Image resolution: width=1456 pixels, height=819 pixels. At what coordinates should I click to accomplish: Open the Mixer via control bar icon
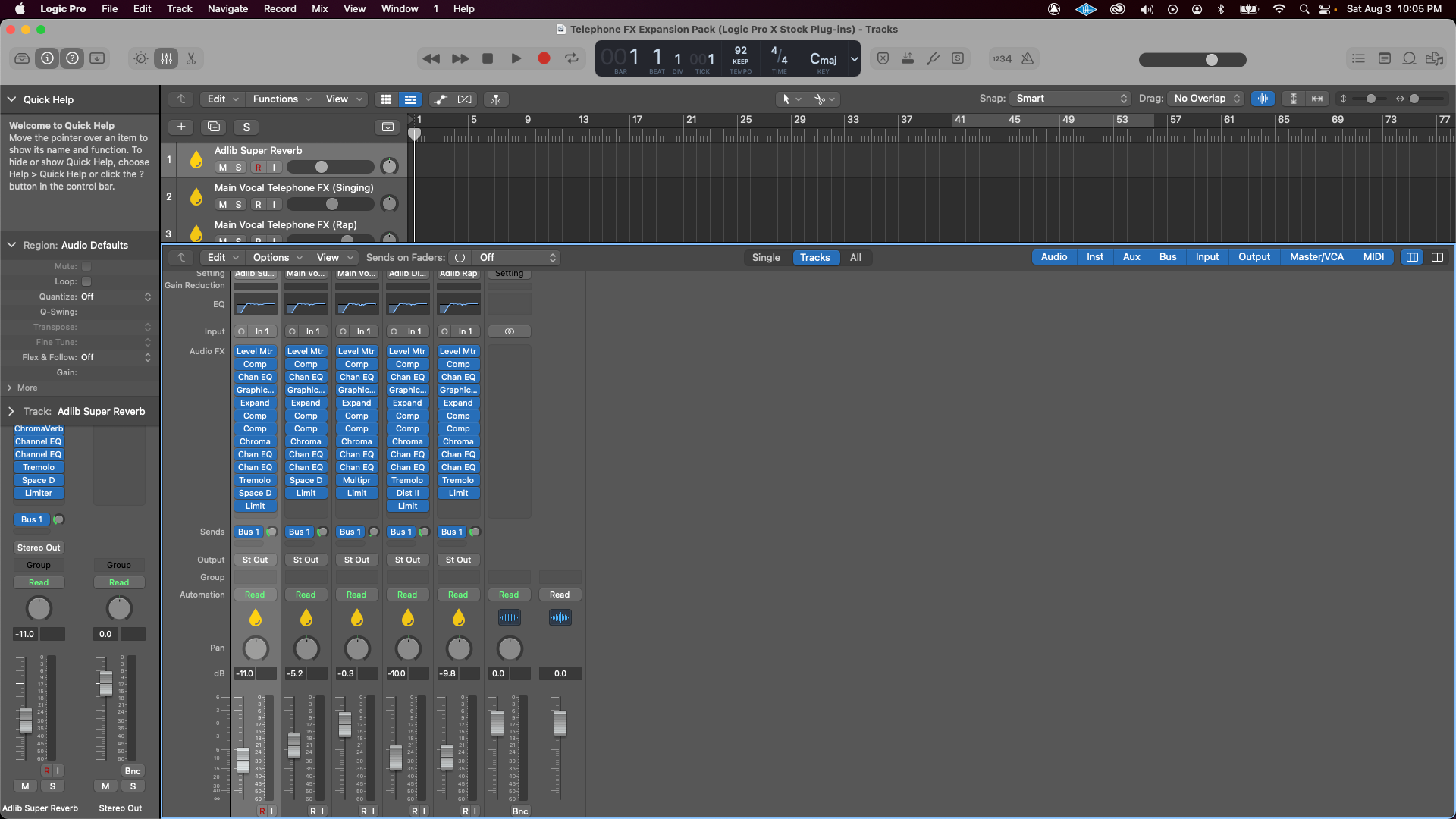(x=166, y=58)
